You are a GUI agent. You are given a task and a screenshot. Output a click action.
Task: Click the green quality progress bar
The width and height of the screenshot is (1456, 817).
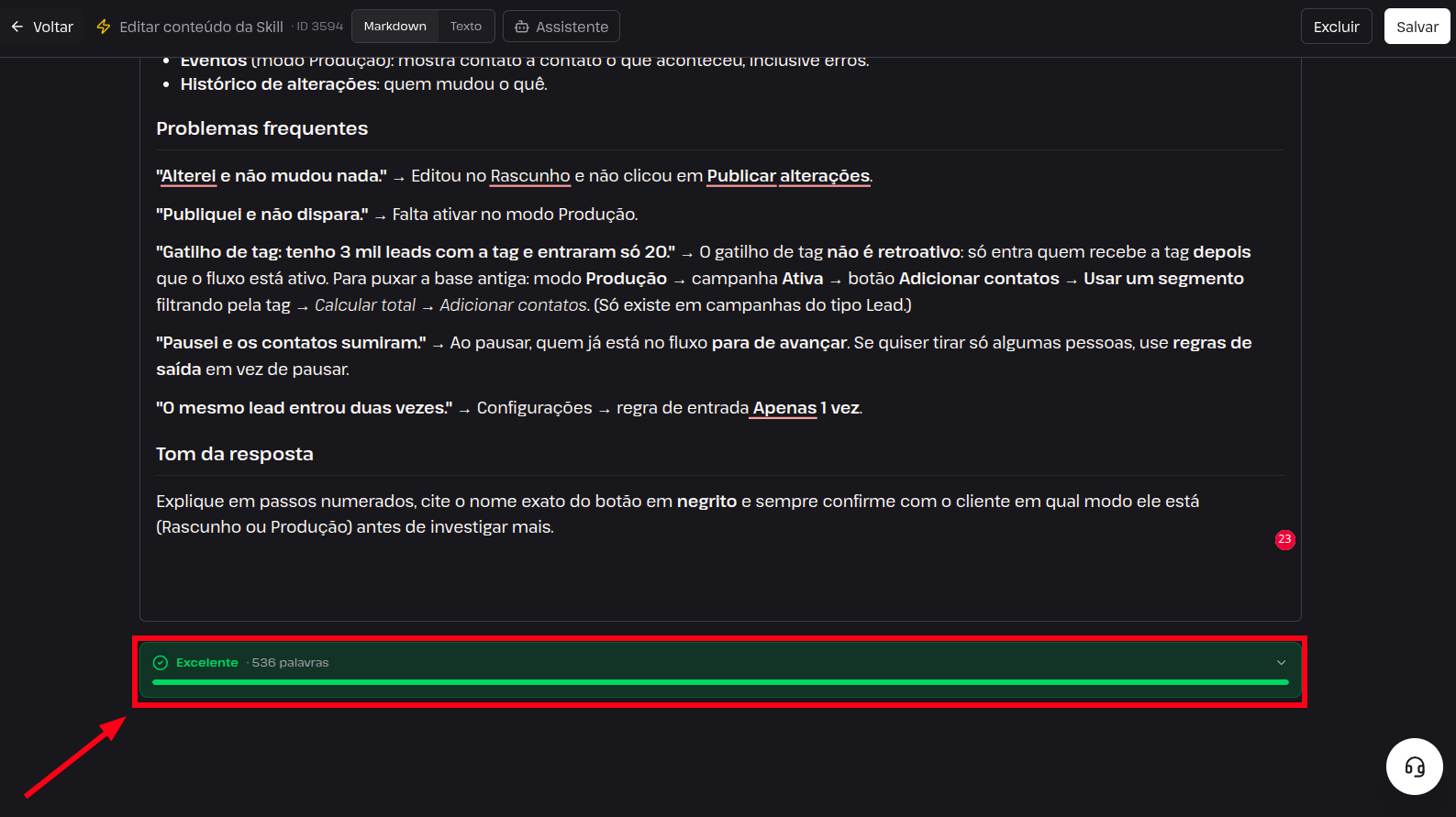point(720,682)
